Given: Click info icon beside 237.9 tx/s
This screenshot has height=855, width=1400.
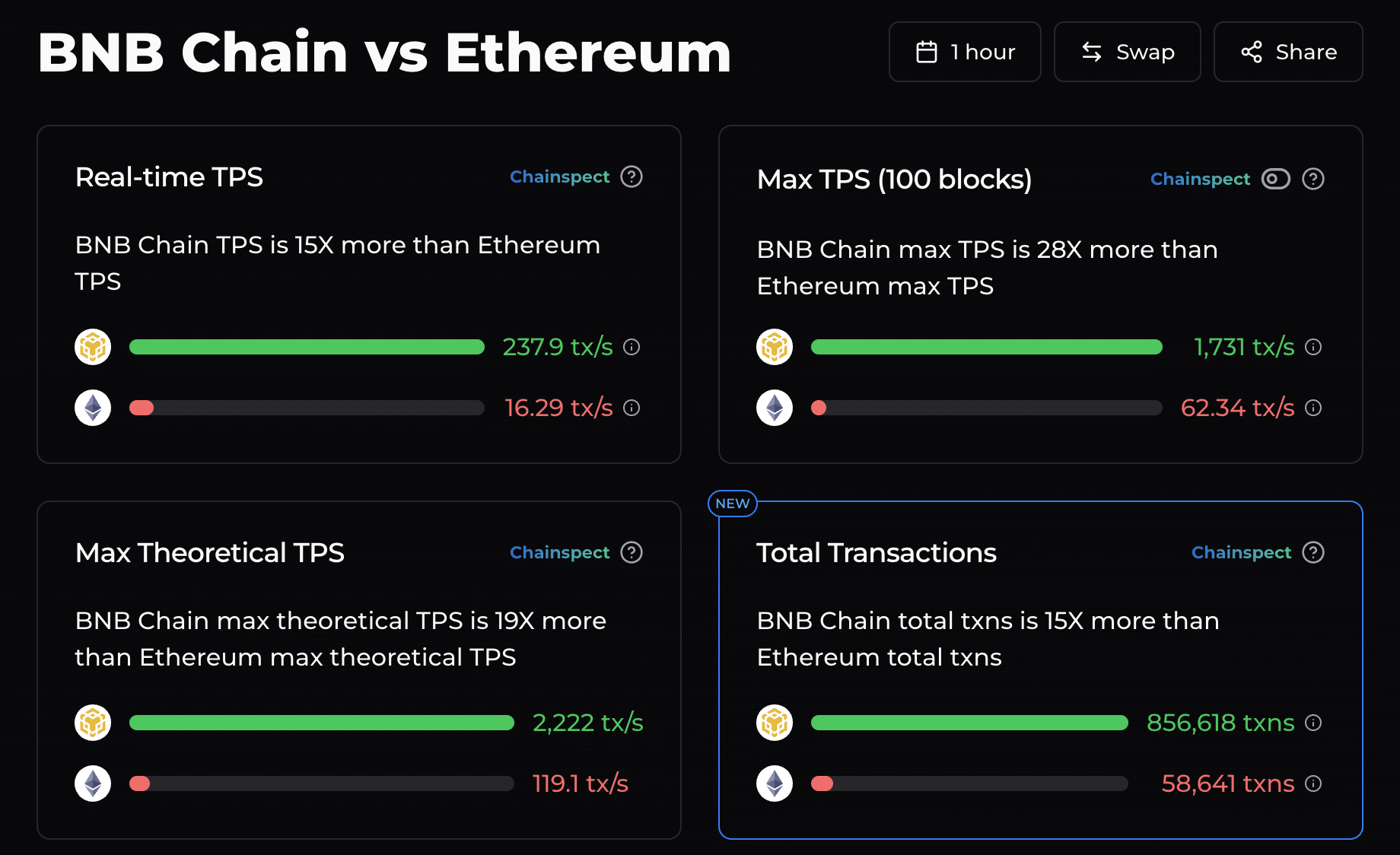Looking at the screenshot, I should pos(632,347).
